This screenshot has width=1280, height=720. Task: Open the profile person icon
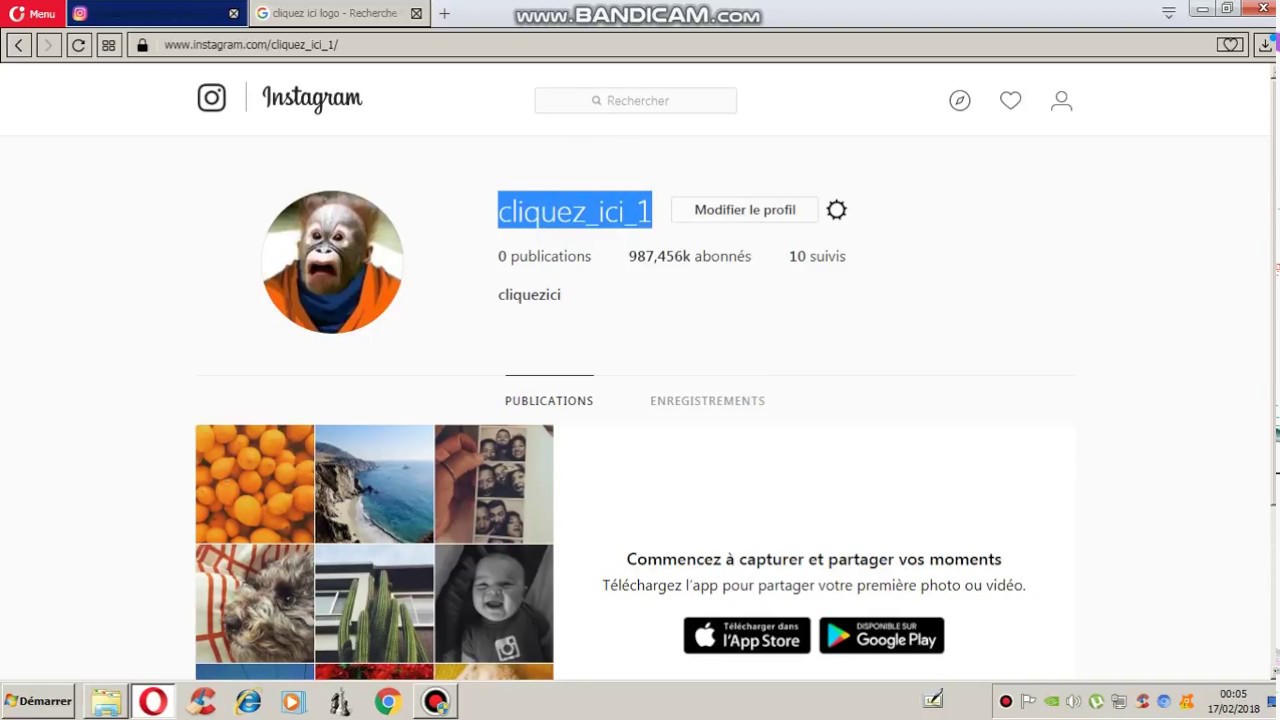tap(1062, 101)
